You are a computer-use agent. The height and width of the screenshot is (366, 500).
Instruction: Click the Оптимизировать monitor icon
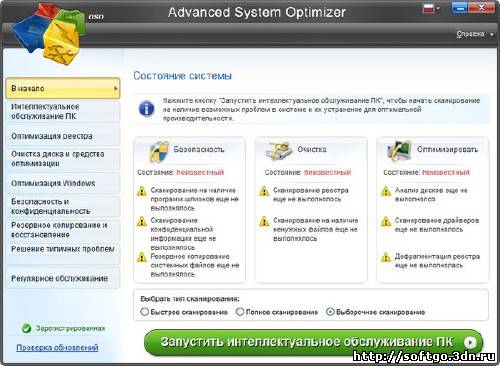coord(399,151)
